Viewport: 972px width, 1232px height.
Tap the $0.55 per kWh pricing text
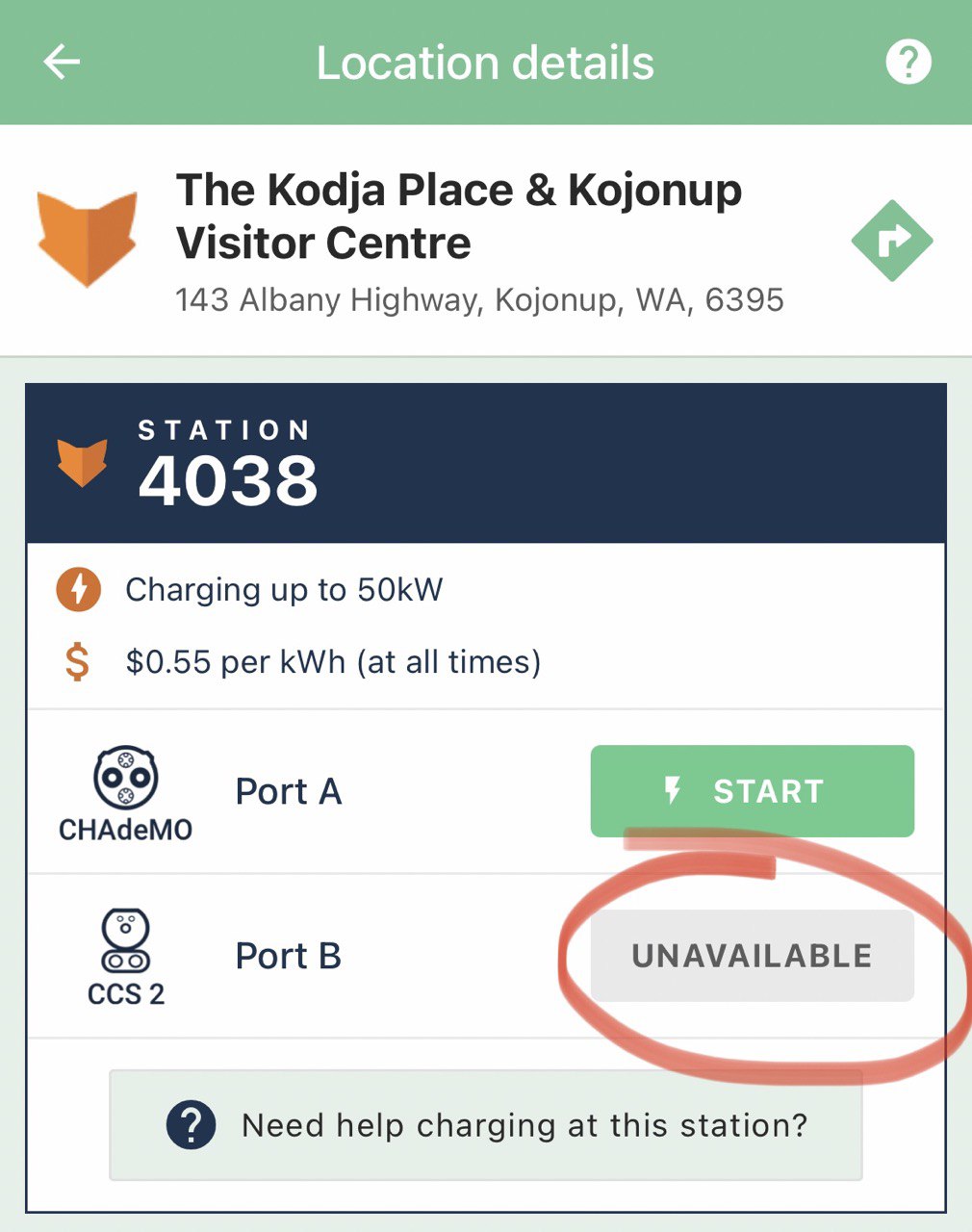[333, 662]
